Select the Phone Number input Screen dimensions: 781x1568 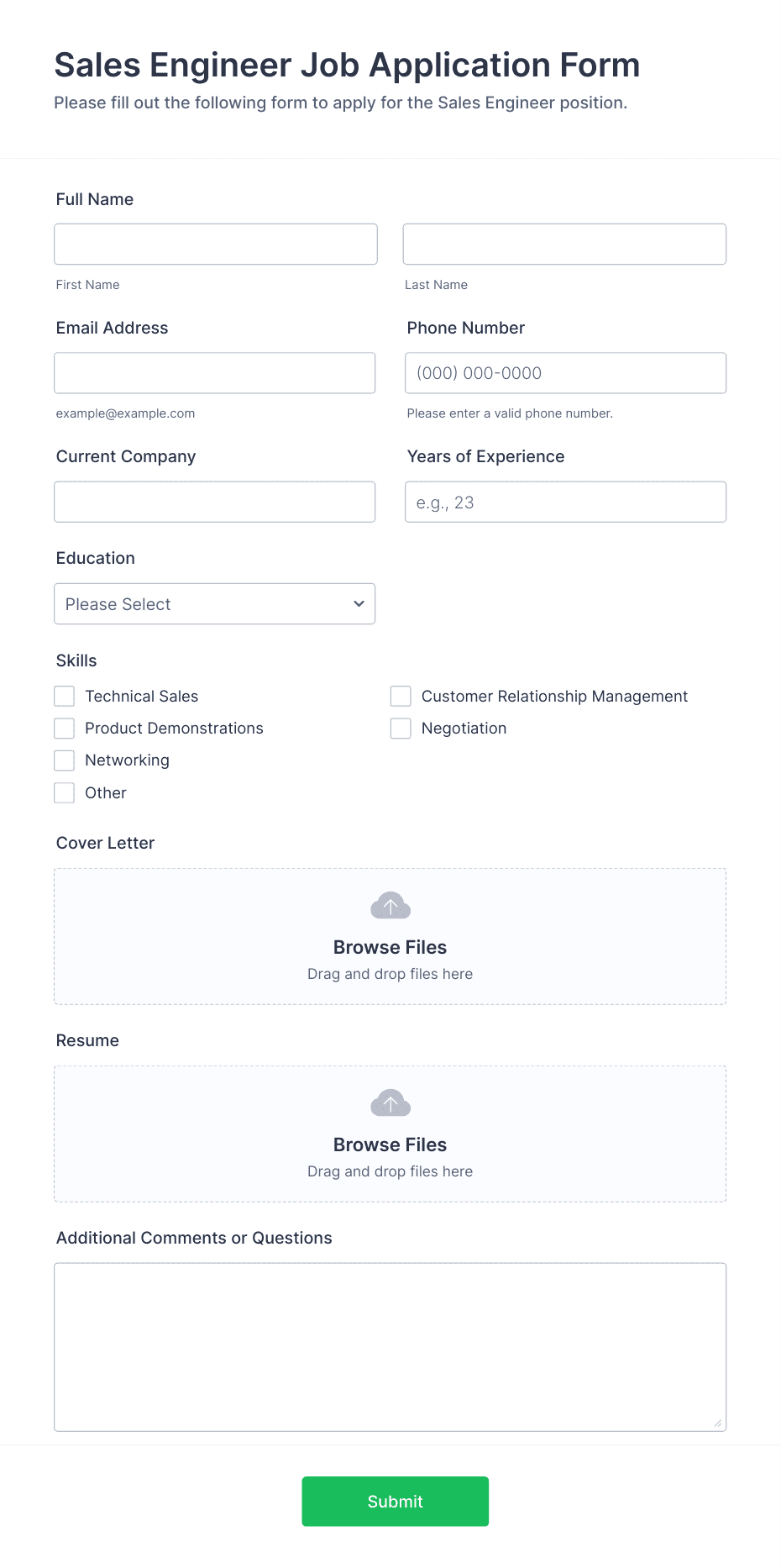coord(565,372)
